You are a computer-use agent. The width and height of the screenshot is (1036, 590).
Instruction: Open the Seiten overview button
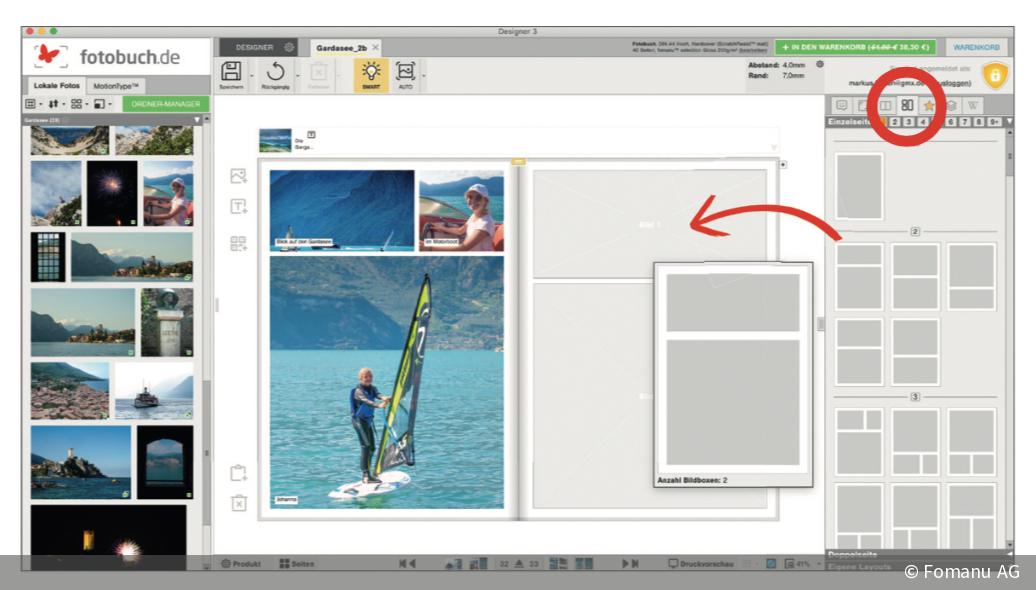pos(297,564)
